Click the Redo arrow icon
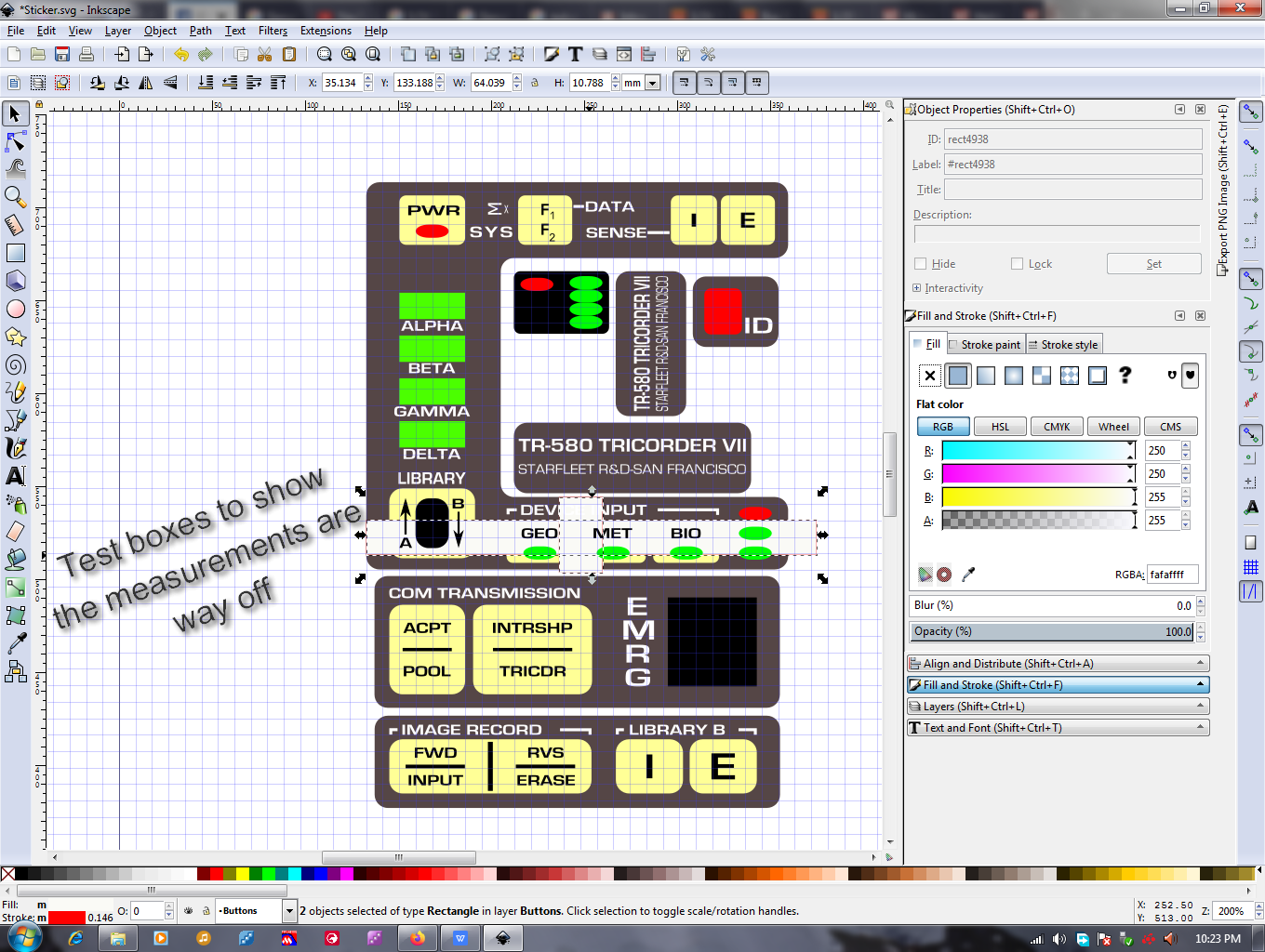The image size is (1265, 952). [206, 54]
